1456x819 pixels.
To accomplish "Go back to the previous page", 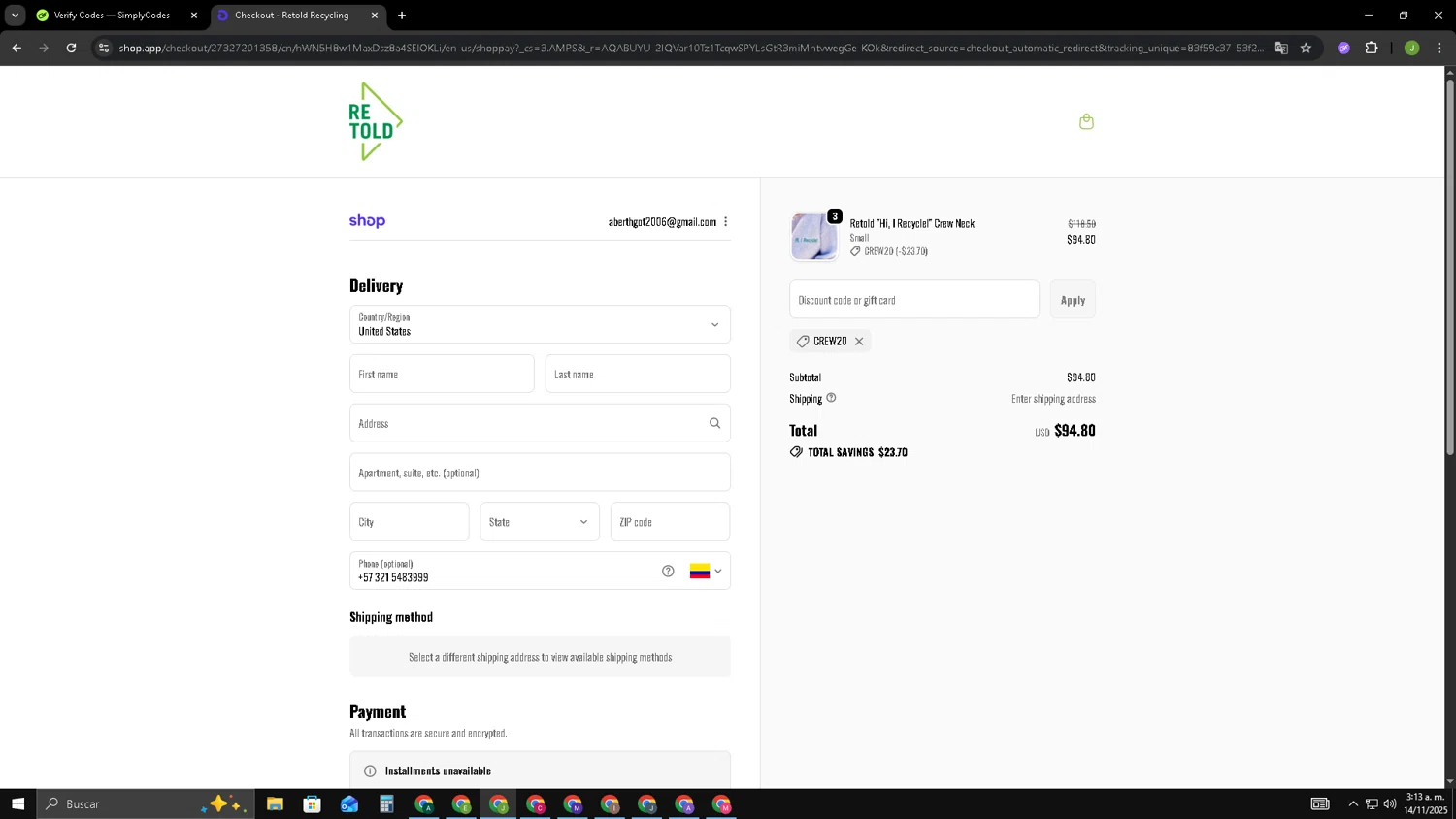I will 17,48.
